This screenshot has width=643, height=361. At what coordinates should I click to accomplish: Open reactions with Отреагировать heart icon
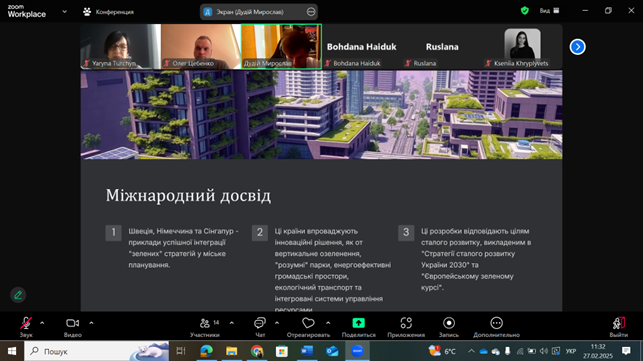[x=308, y=327]
